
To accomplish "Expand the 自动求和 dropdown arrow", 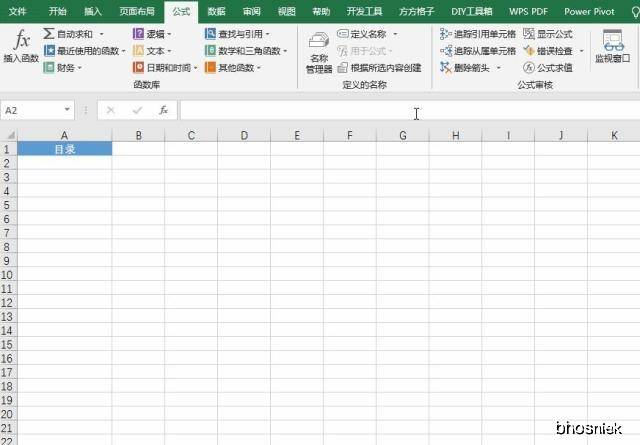I will [x=102, y=34].
